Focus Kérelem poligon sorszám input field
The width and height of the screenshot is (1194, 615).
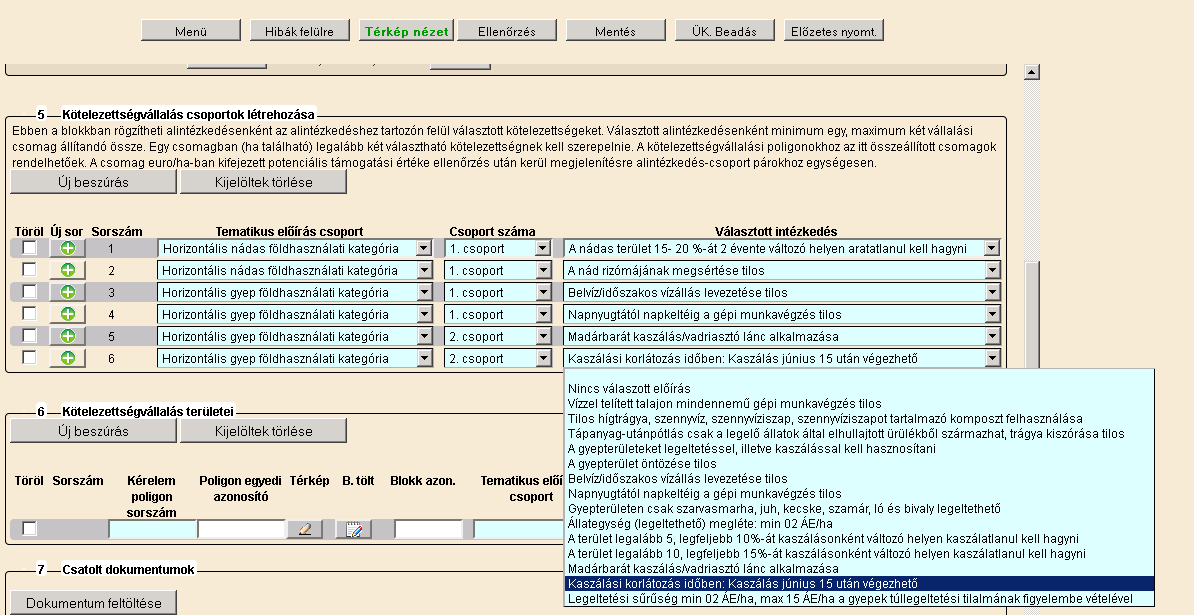tap(152, 529)
